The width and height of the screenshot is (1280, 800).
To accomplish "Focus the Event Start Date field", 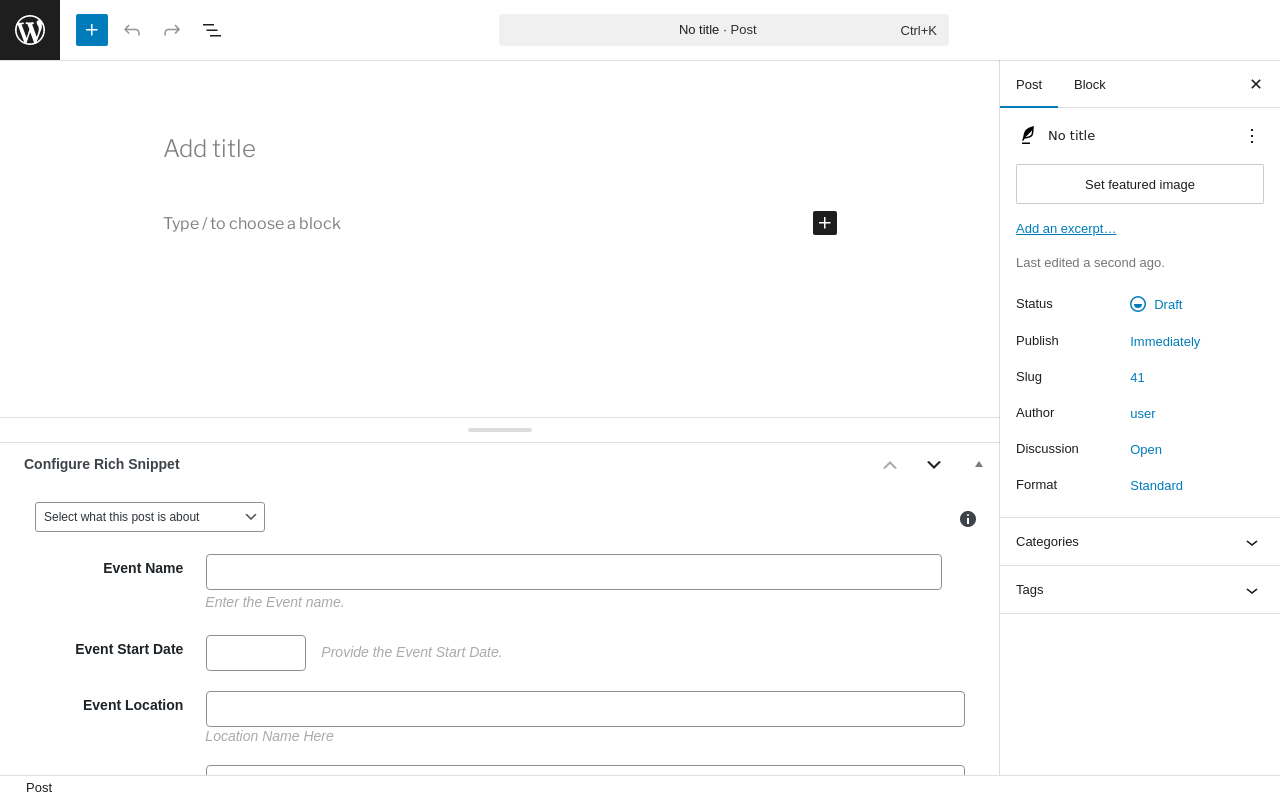I will [x=256, y=653].
